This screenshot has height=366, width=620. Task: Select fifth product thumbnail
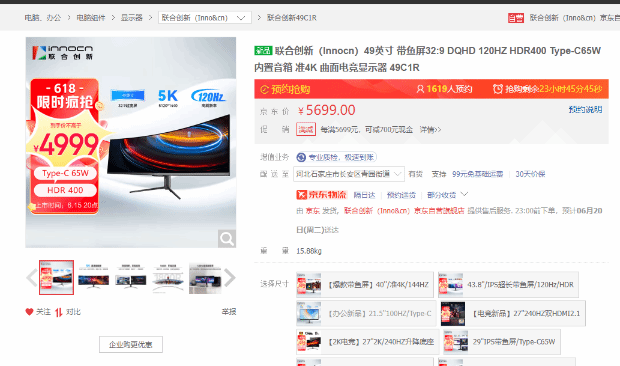point(205,277)
